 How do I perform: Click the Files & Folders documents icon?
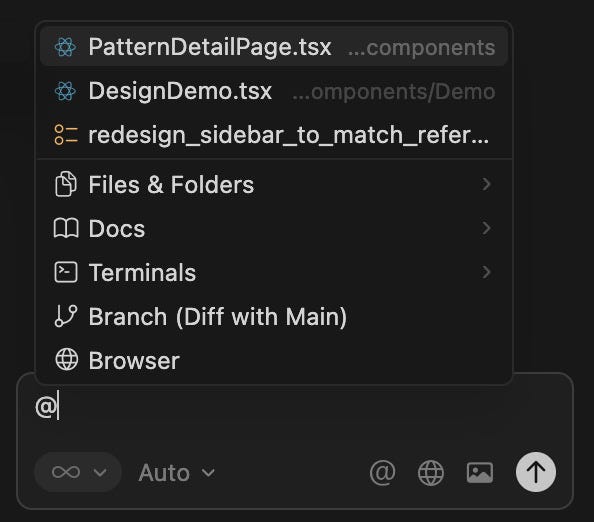(66, 184)
